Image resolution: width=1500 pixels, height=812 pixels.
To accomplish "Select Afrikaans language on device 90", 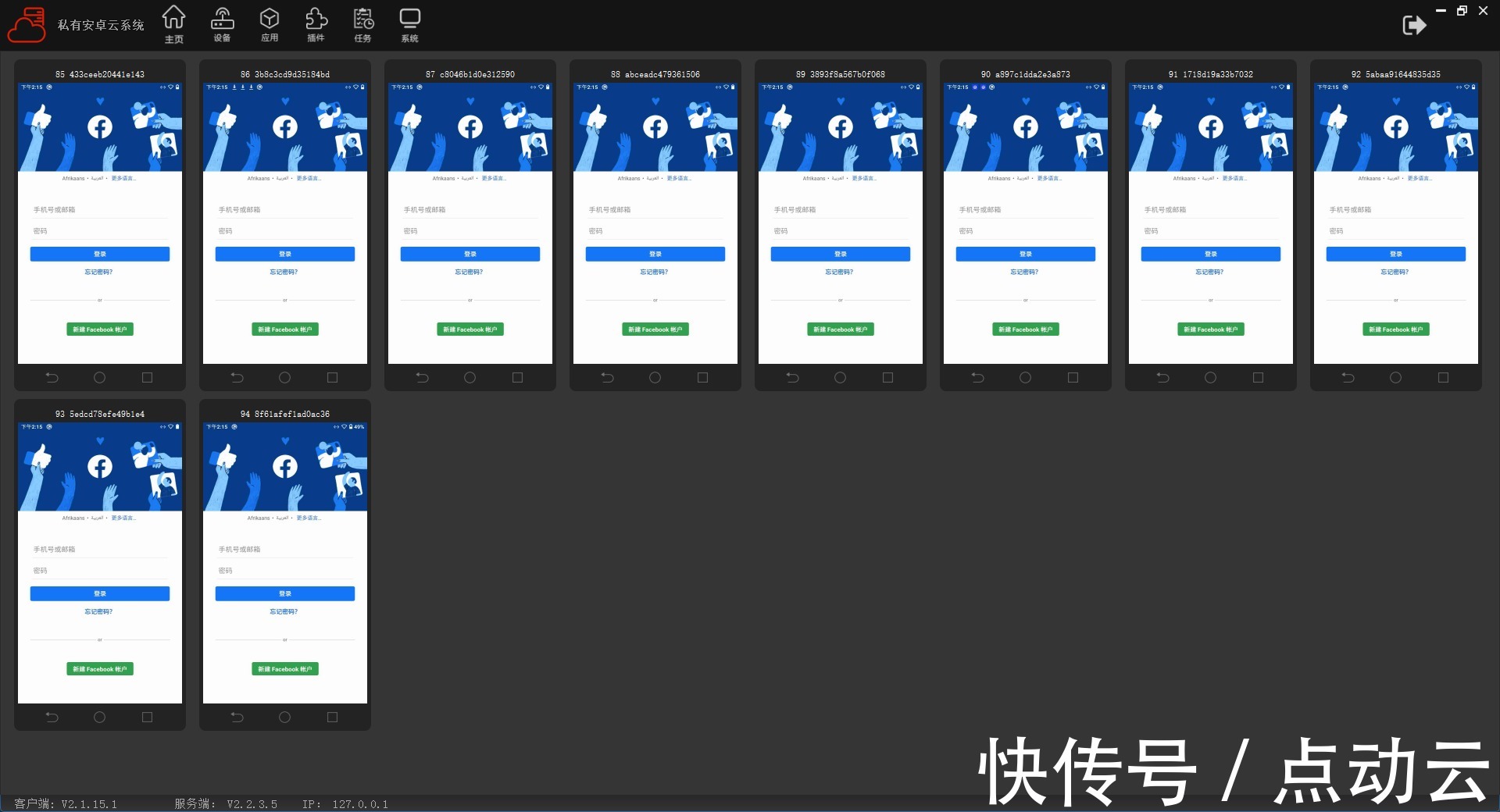I will tap(999, 178).
